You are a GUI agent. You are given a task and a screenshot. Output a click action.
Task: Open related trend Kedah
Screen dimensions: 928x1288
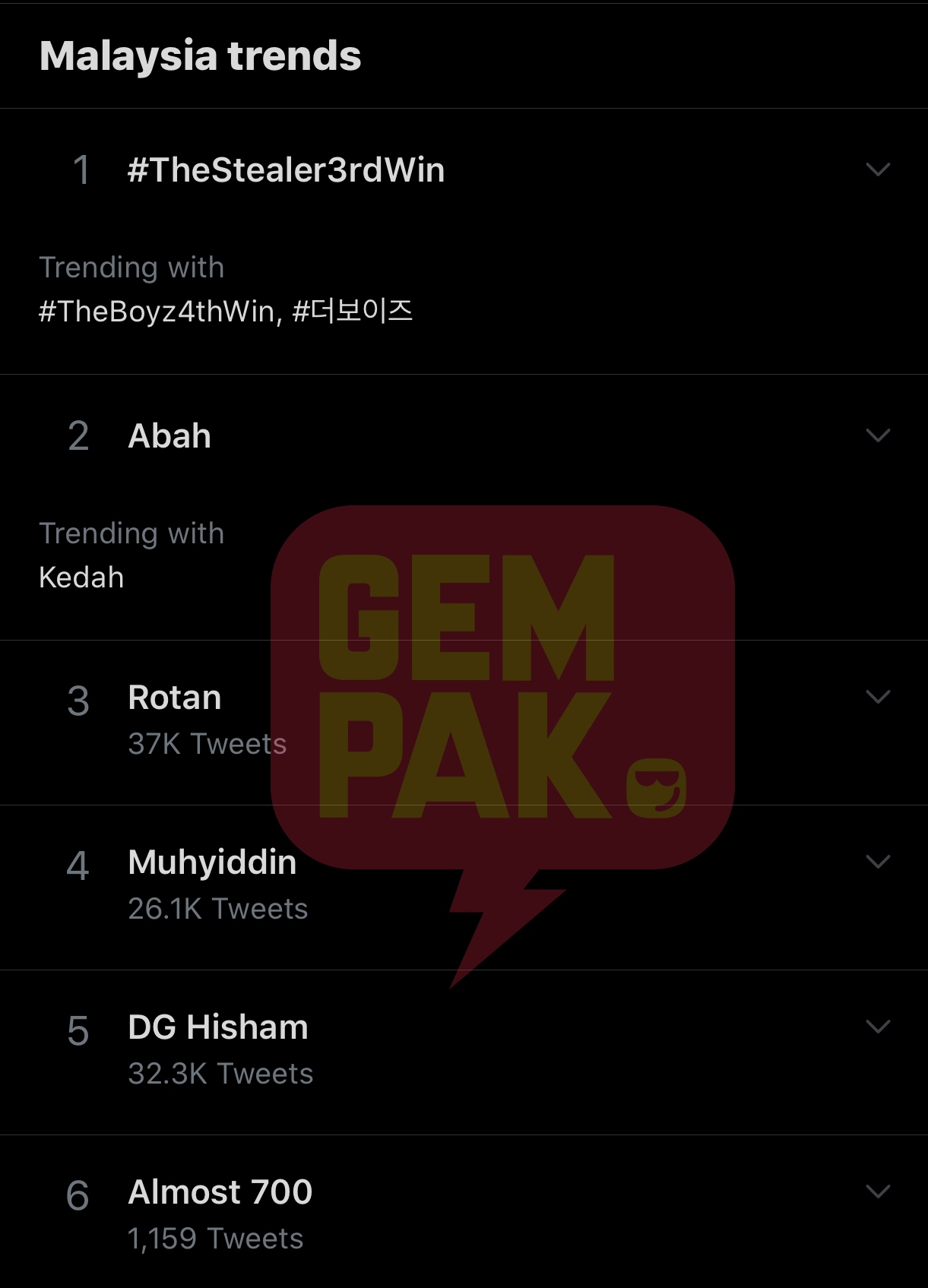click(81, 578)
